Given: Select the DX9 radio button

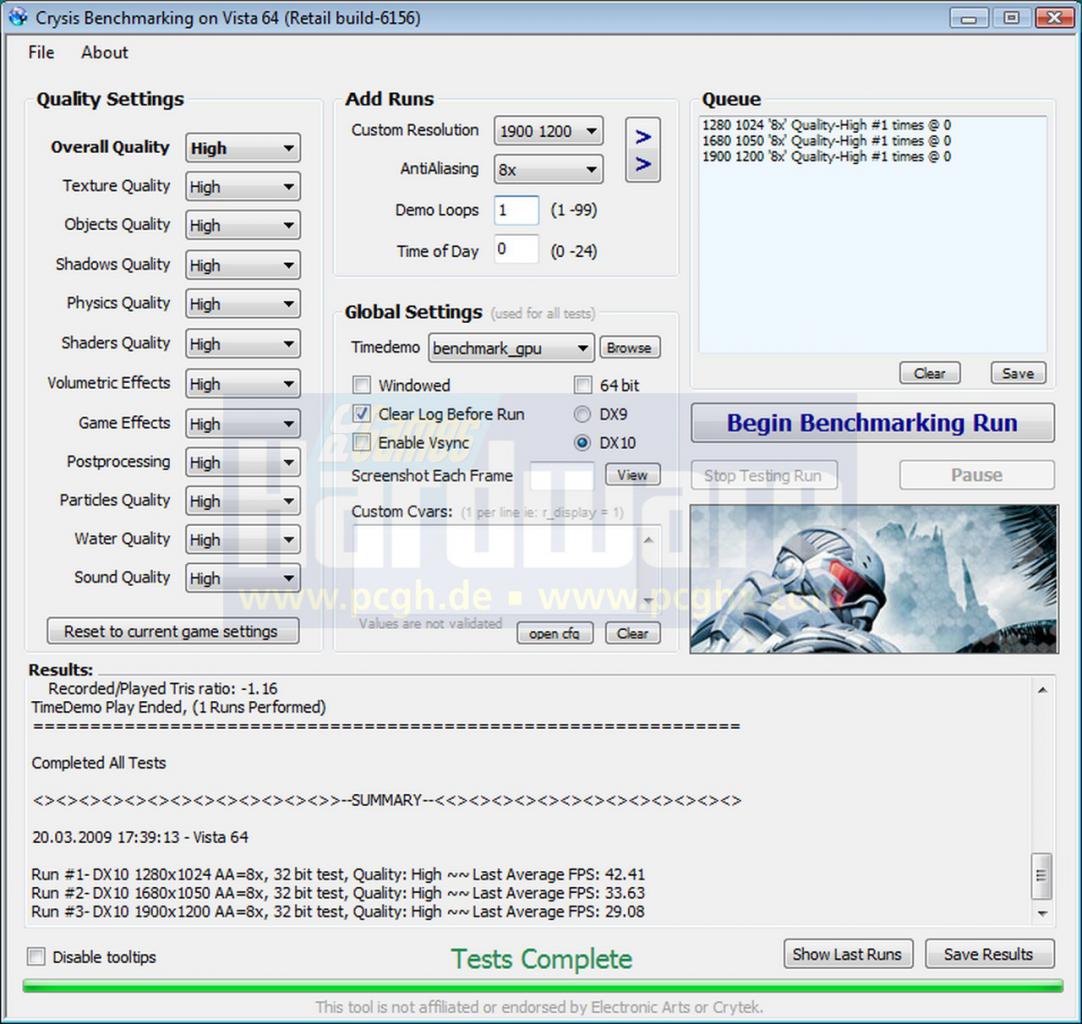Looking at the screenshot, I should pyautogui.click(x=582, y=414).
